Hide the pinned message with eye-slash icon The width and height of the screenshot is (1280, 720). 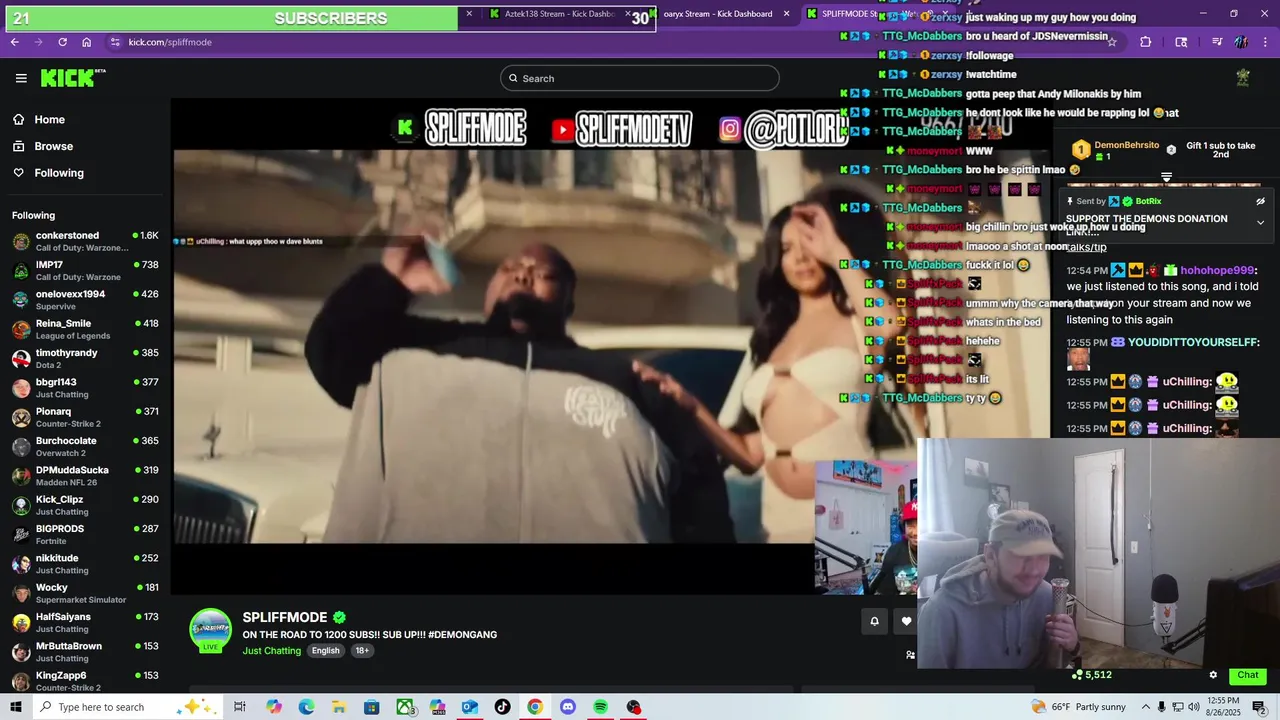pos(1260,201)
